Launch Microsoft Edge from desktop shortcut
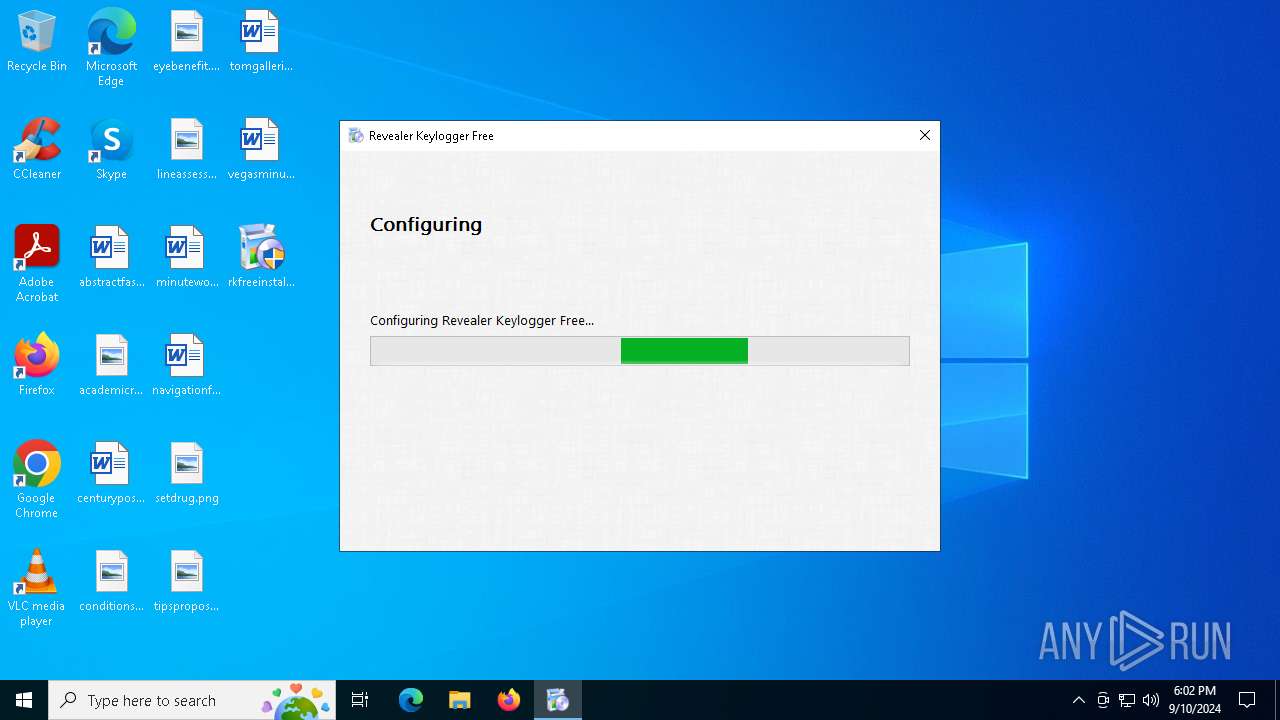 click(111, 48)
